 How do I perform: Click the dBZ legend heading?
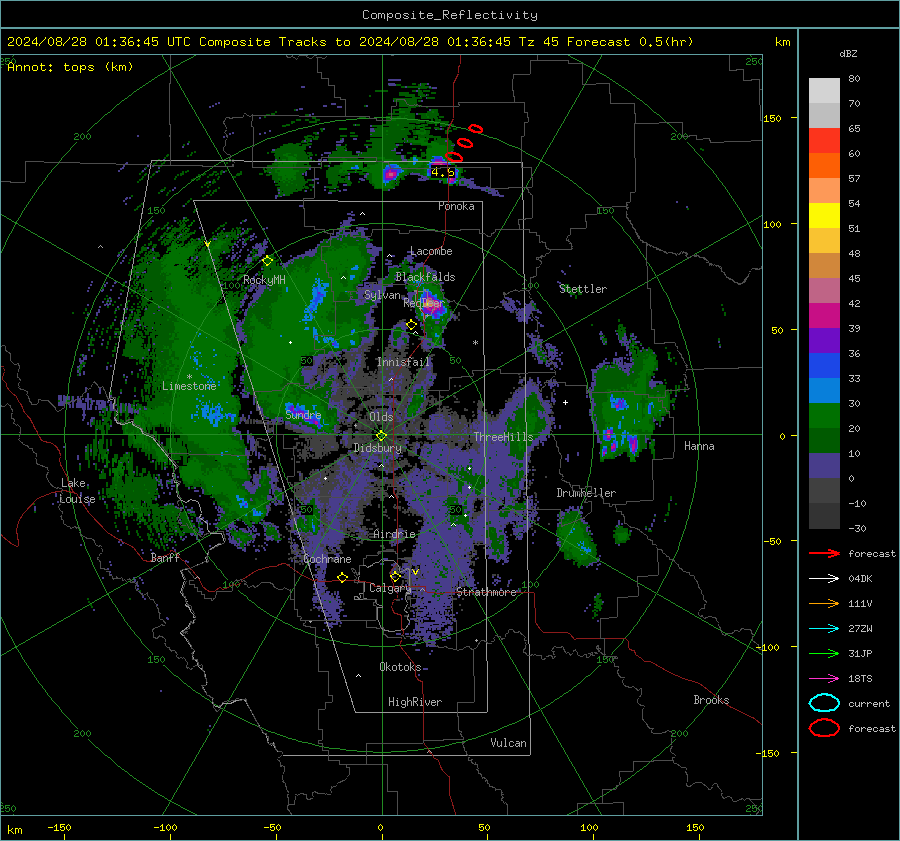coord(848,53)
